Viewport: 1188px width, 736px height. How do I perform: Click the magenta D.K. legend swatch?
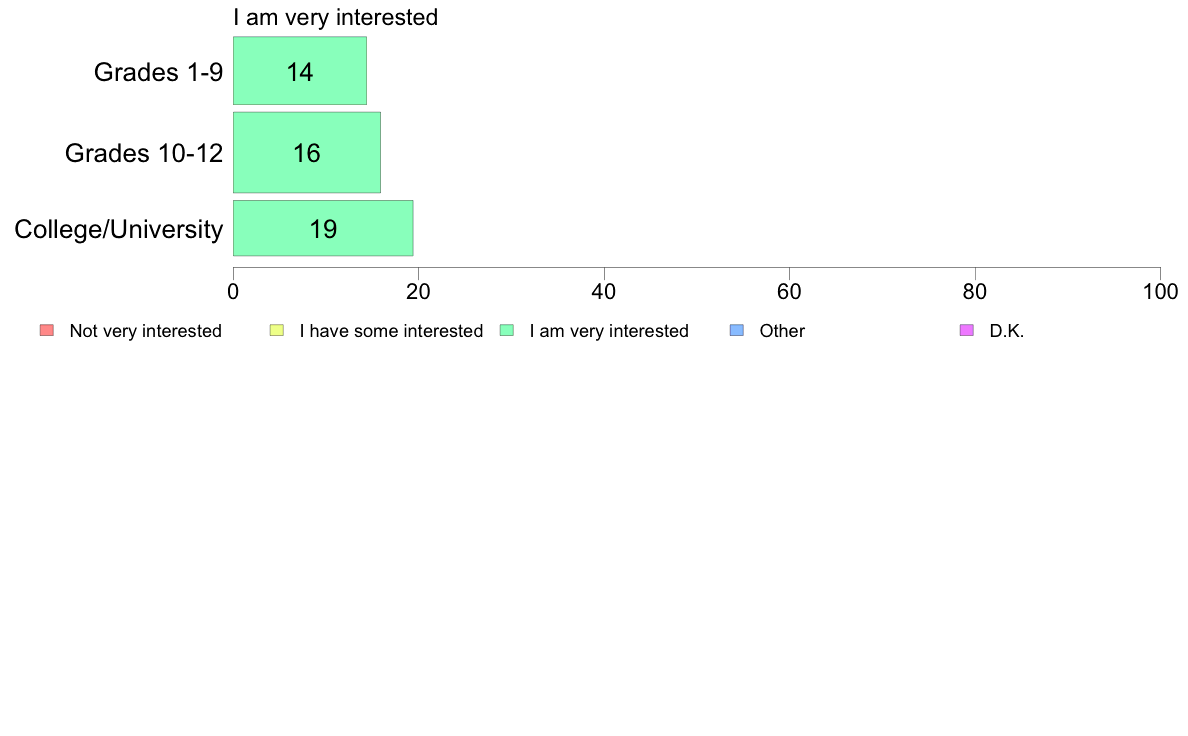[967, 330]
